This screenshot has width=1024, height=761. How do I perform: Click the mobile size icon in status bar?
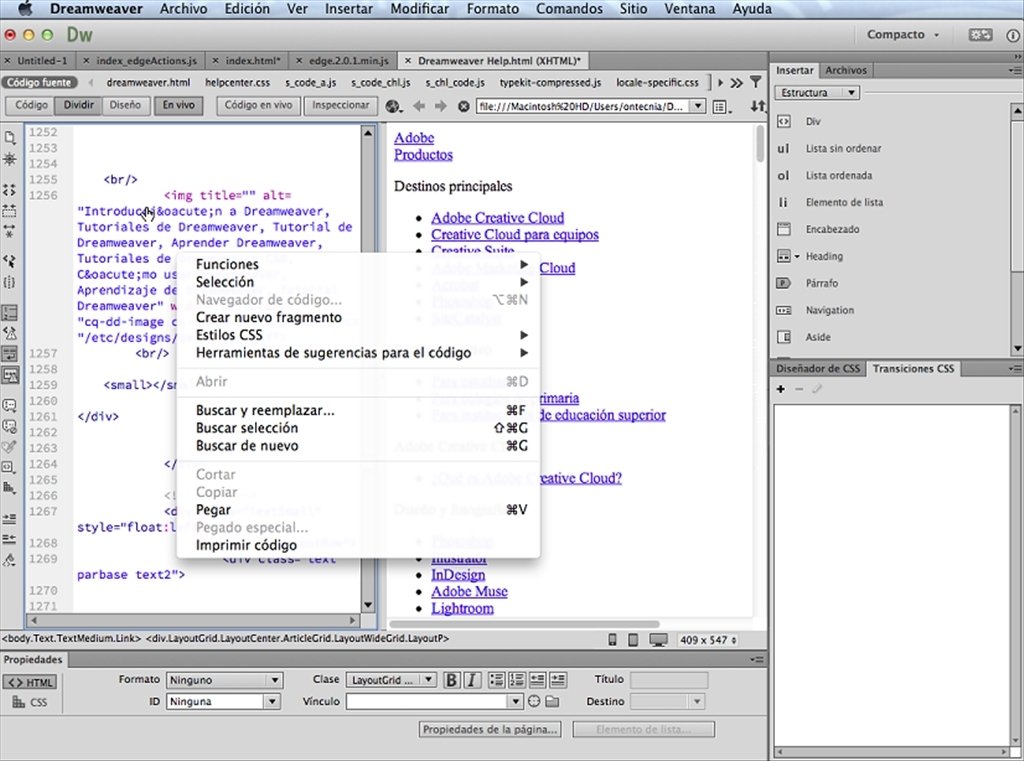612,640
